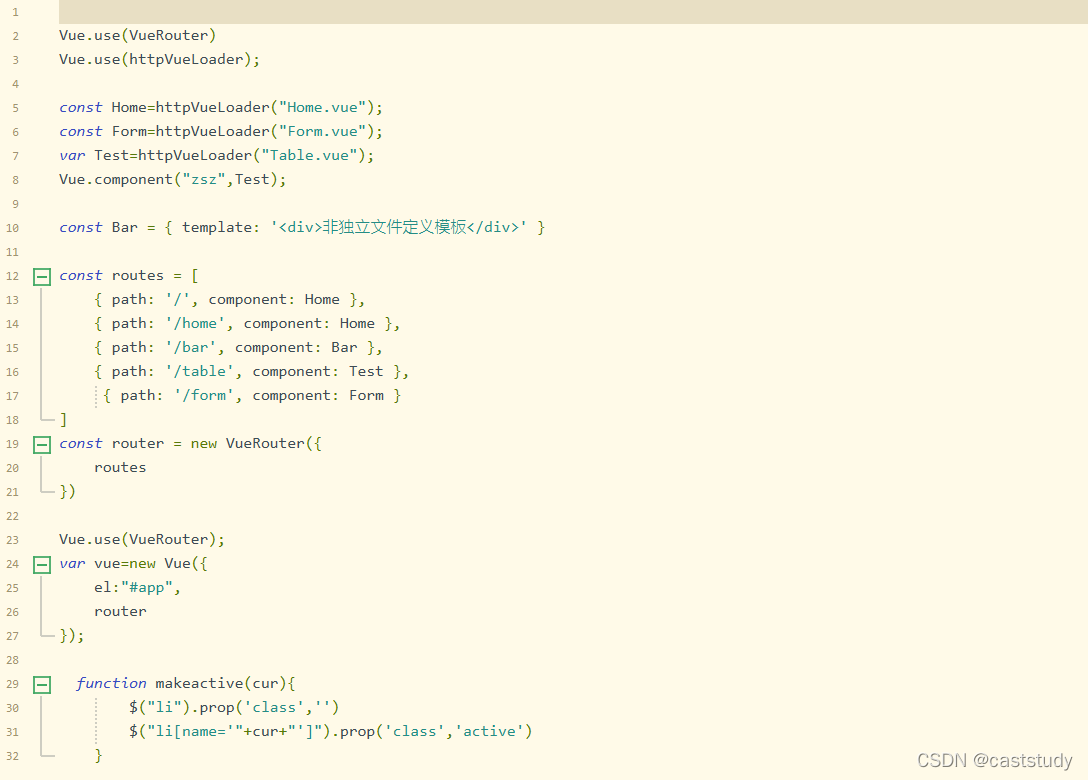Click the Chinese template string 非独立文件定义模板
Viewport: 1088px width, 780px height.
click(394, 227)
